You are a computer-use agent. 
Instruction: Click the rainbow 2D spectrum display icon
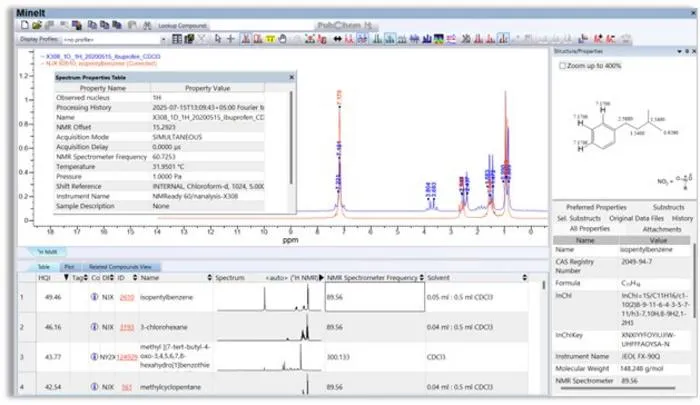coord(439,39)
